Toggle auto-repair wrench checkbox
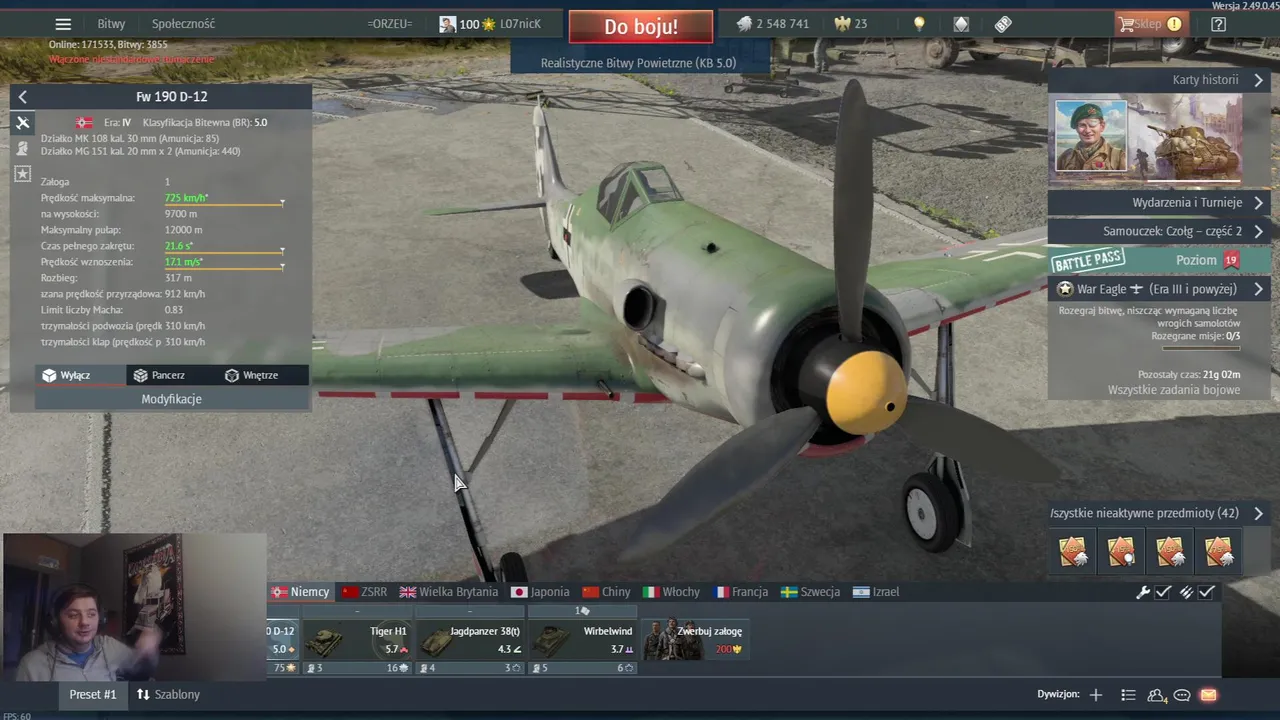Screen dimensions: 1280x720 pyautogui.click(x=1163, y=592)
